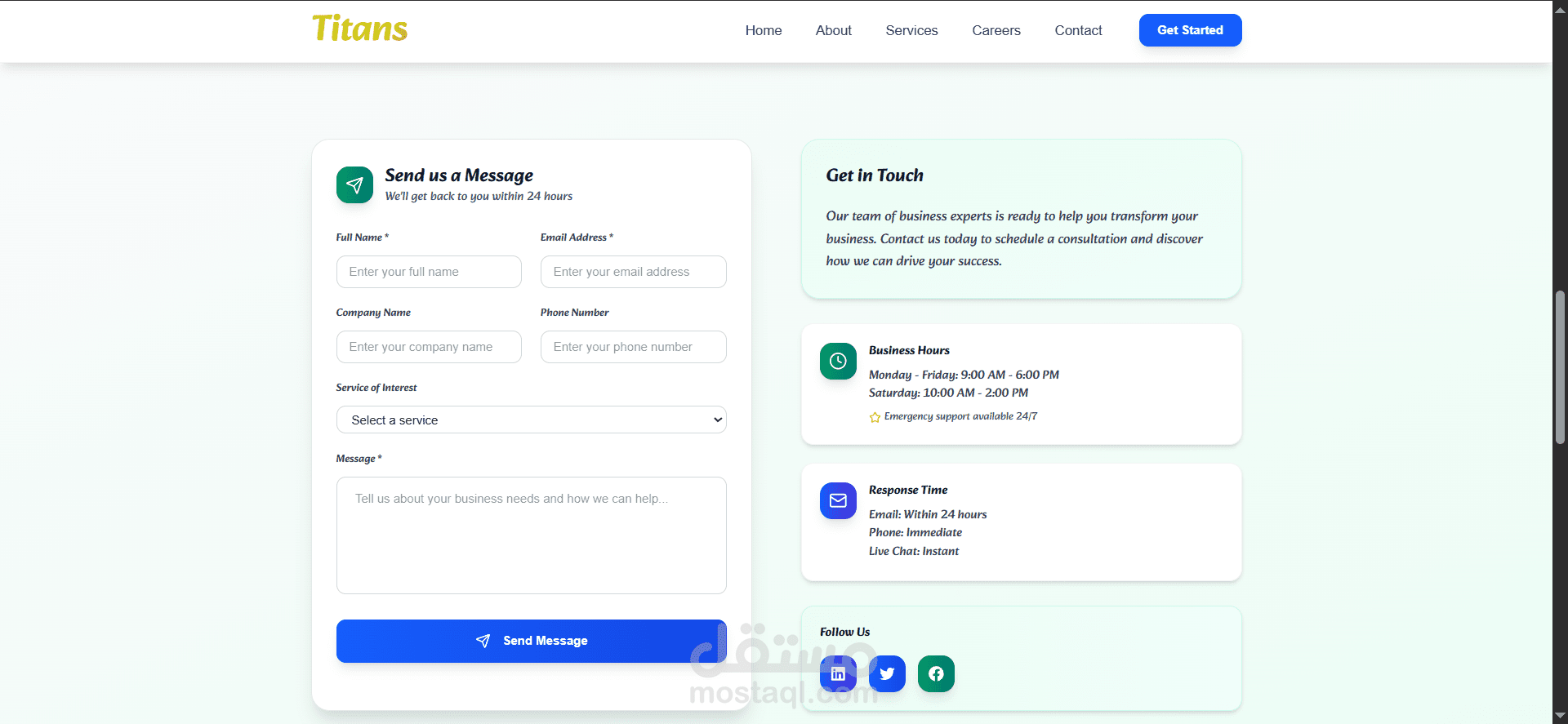
Task: Open the Contact nav link
Action: [1078, 30]
